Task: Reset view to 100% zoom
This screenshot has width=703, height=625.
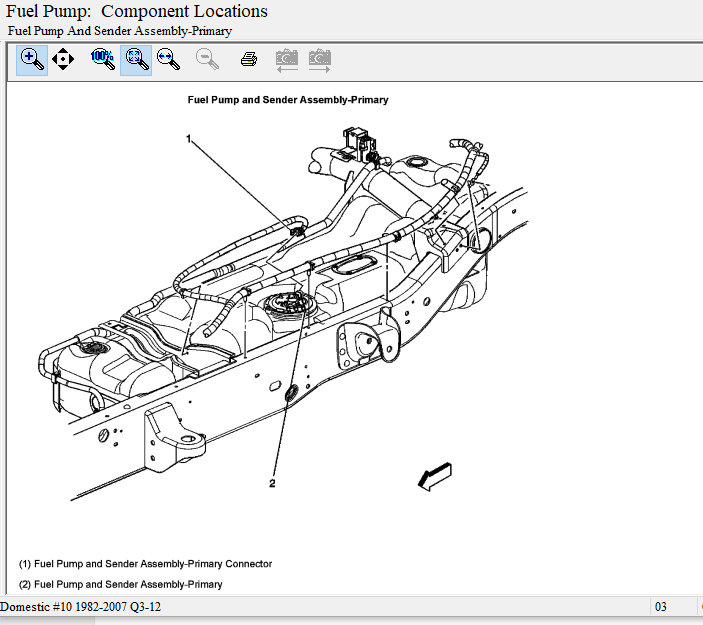Action: coord(103,60)
